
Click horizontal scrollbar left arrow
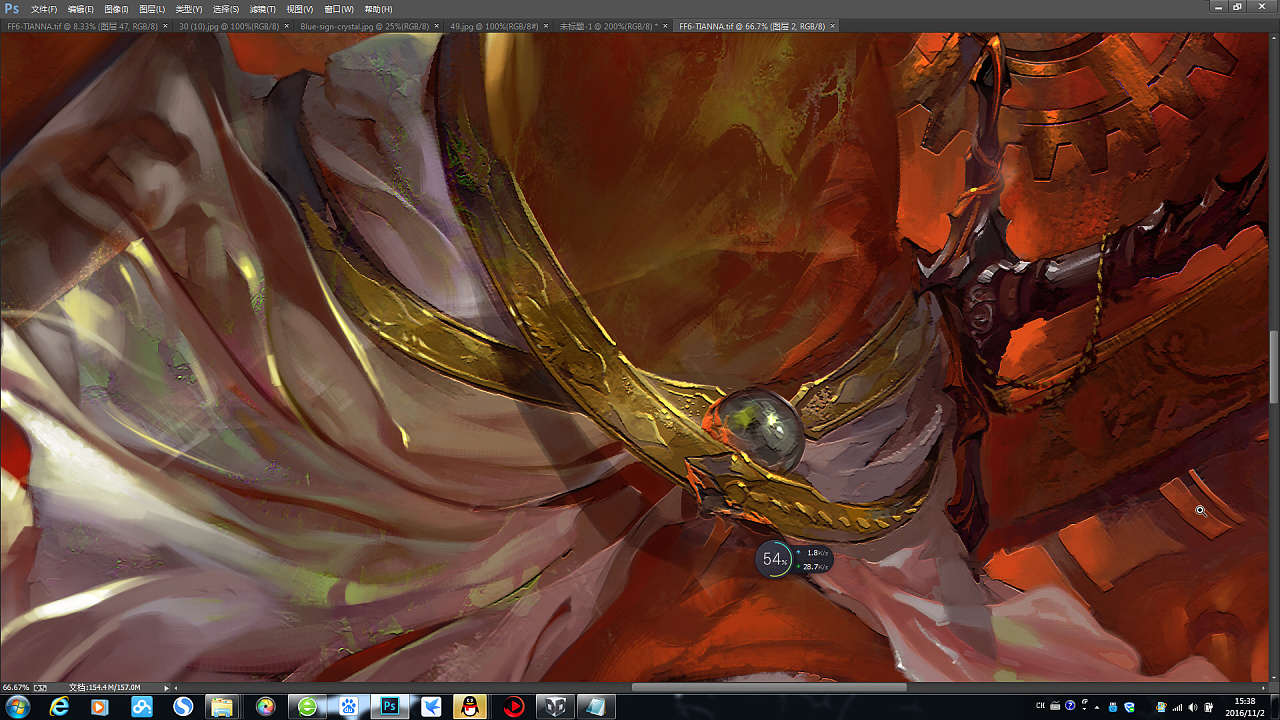pos(176,687)
